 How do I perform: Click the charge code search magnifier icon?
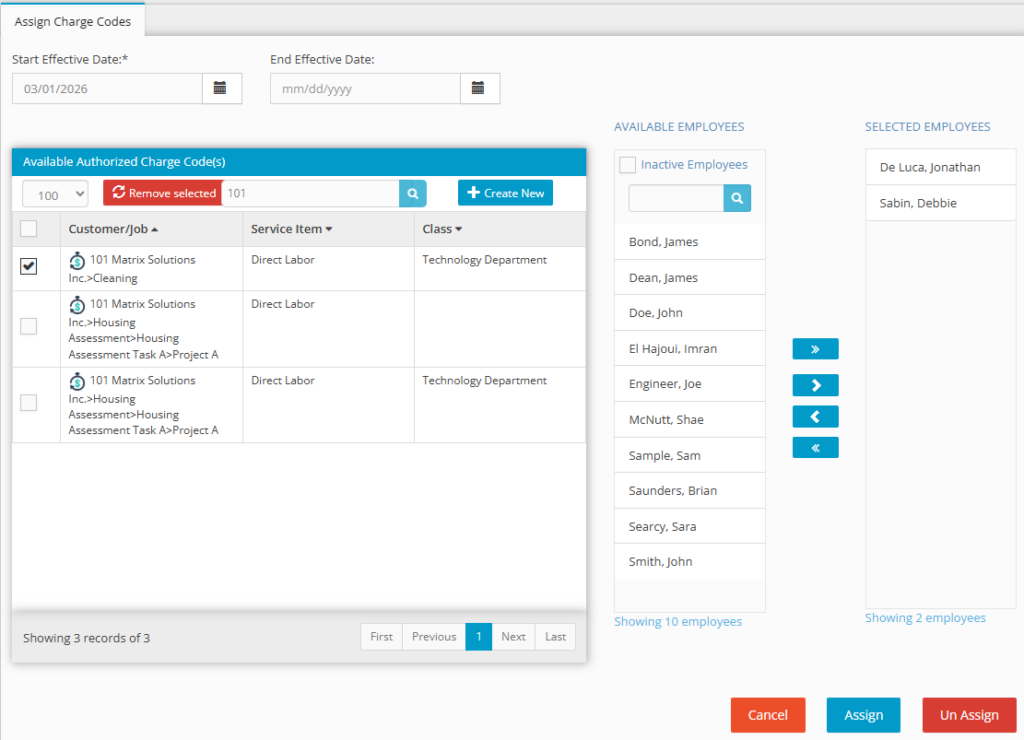412,193
